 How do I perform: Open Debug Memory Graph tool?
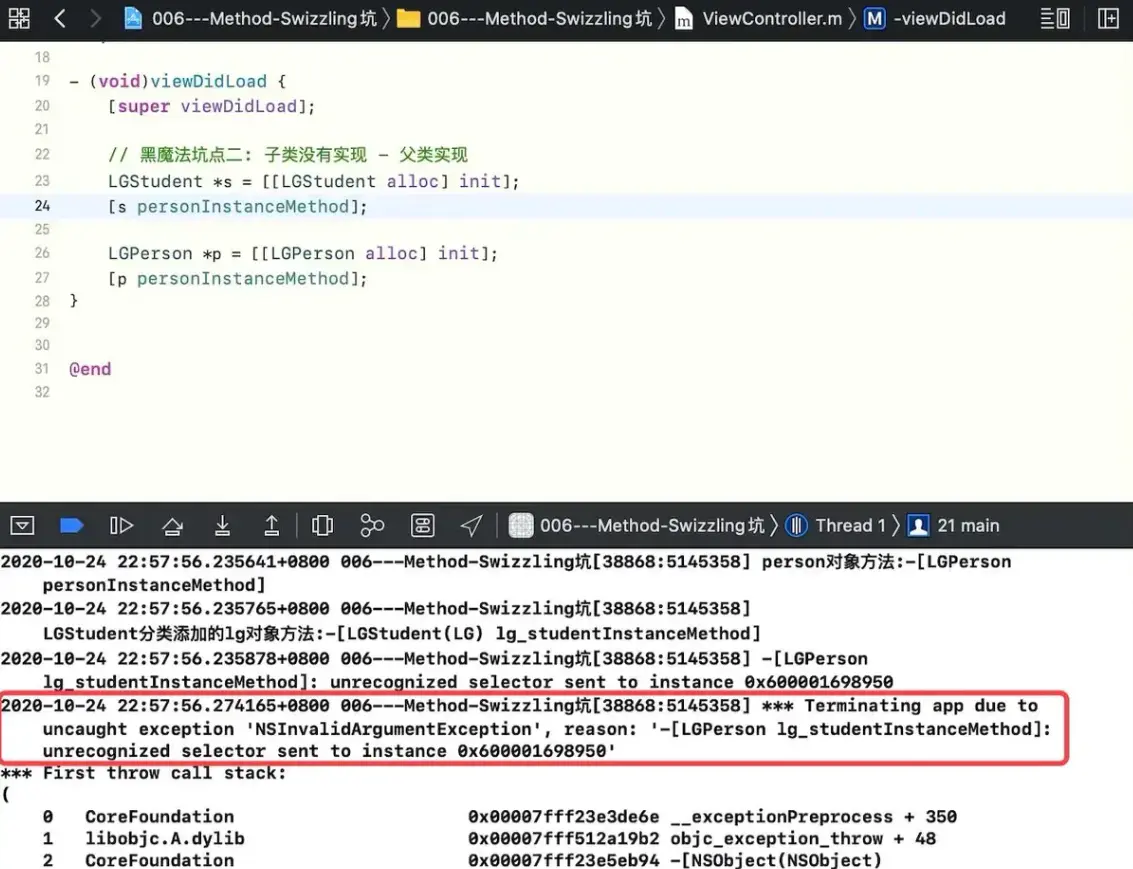click(x=372, y=525)
